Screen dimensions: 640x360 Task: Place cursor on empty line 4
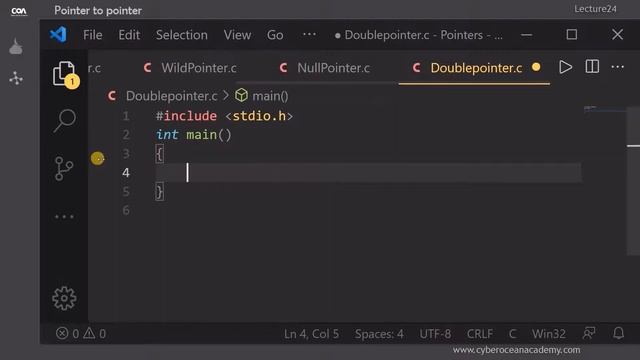click(368, 173)
